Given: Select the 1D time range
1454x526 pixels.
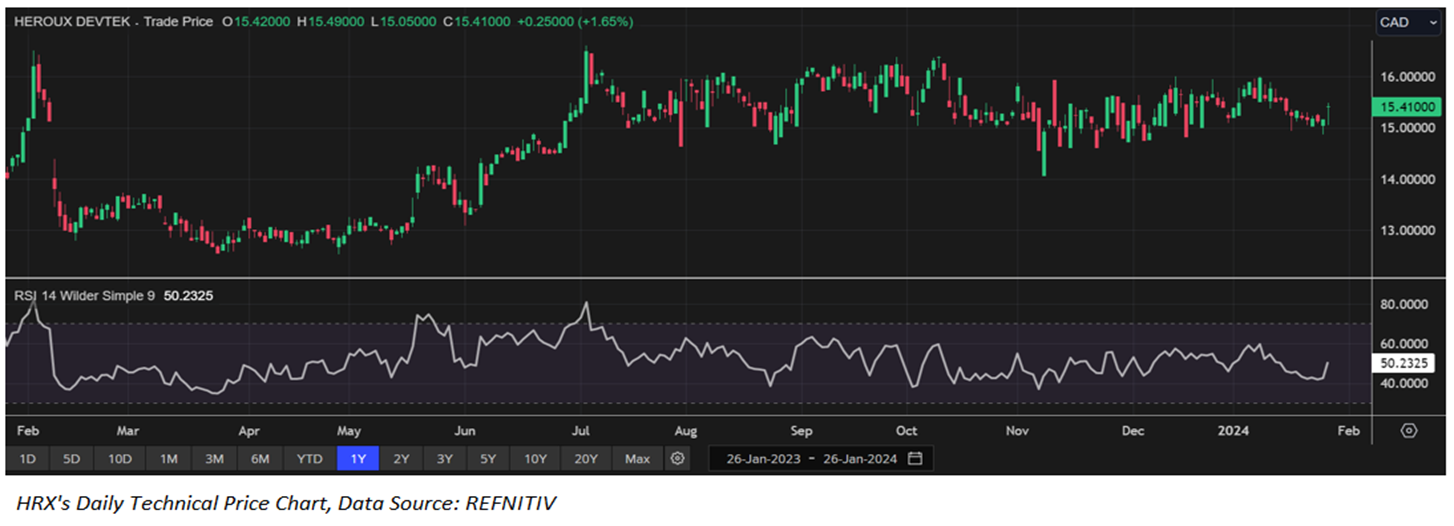Looking at the screenshot, I should 28,459.
